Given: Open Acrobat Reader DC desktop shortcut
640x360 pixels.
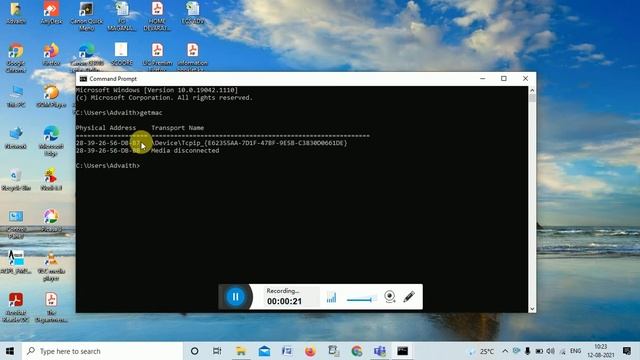Looking at the screenshot, I should [16, 308].
